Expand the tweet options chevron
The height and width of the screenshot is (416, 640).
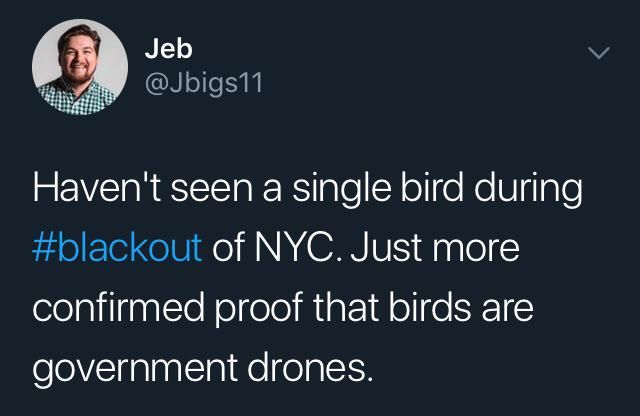click(599, 53)
